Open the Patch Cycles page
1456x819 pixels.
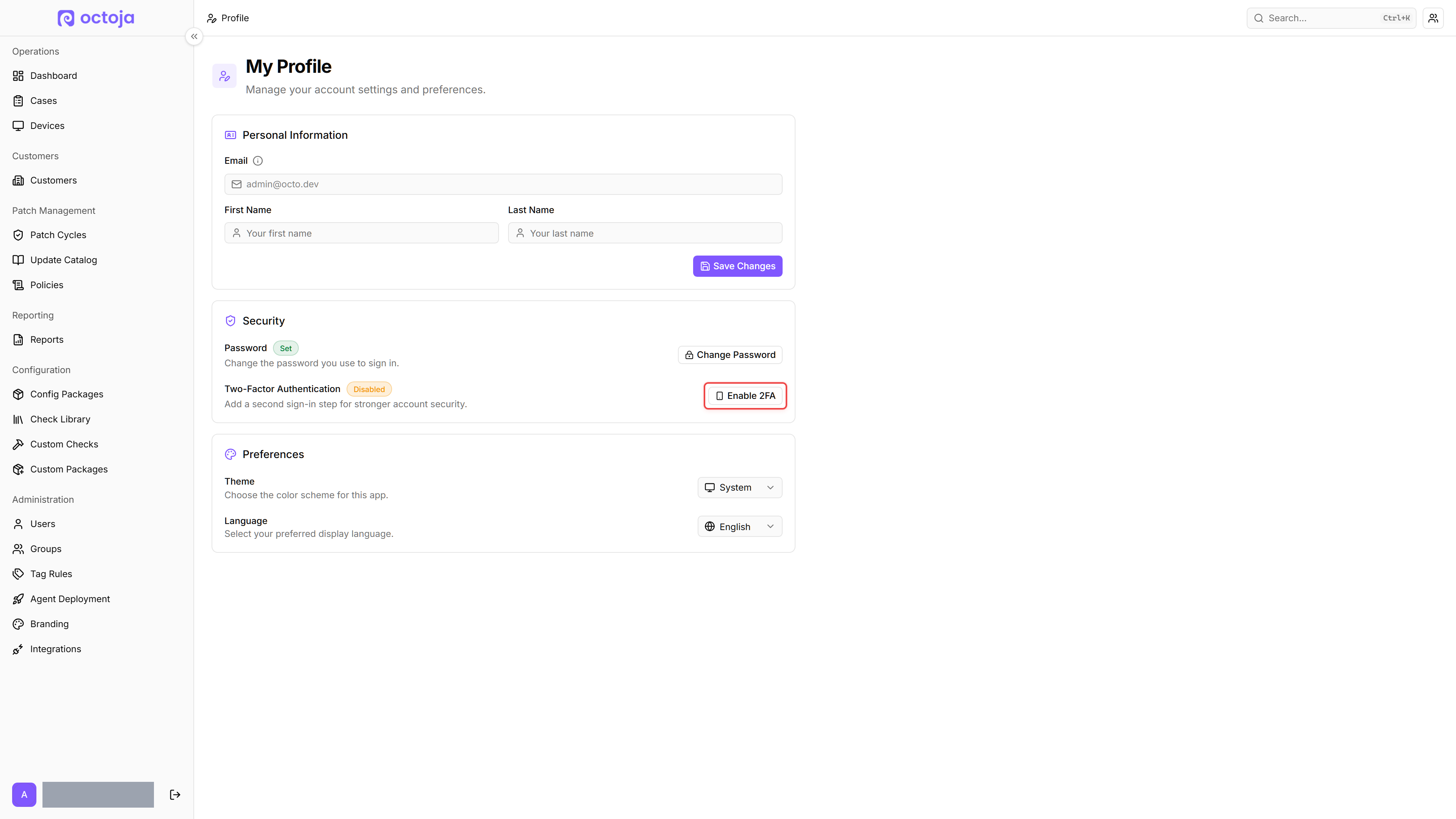point(58,235)
